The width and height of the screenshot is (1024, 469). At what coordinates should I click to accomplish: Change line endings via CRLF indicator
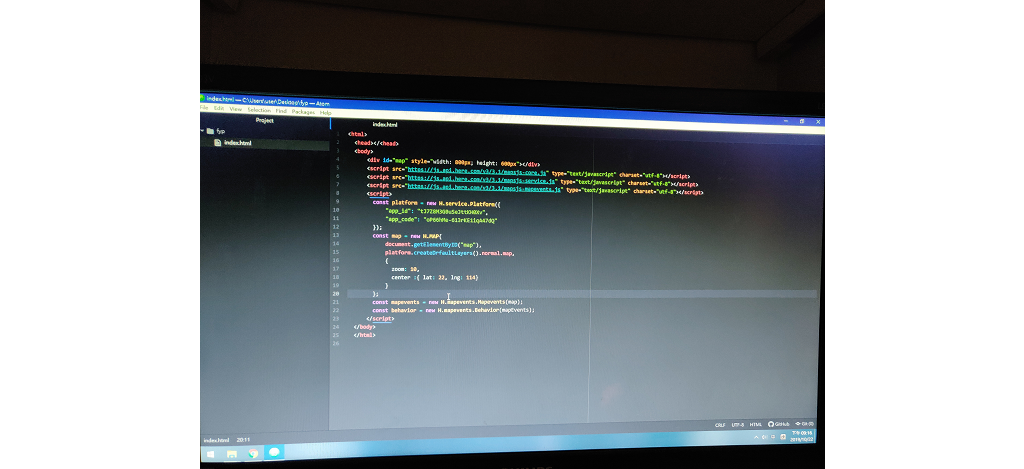coord(720,425)
